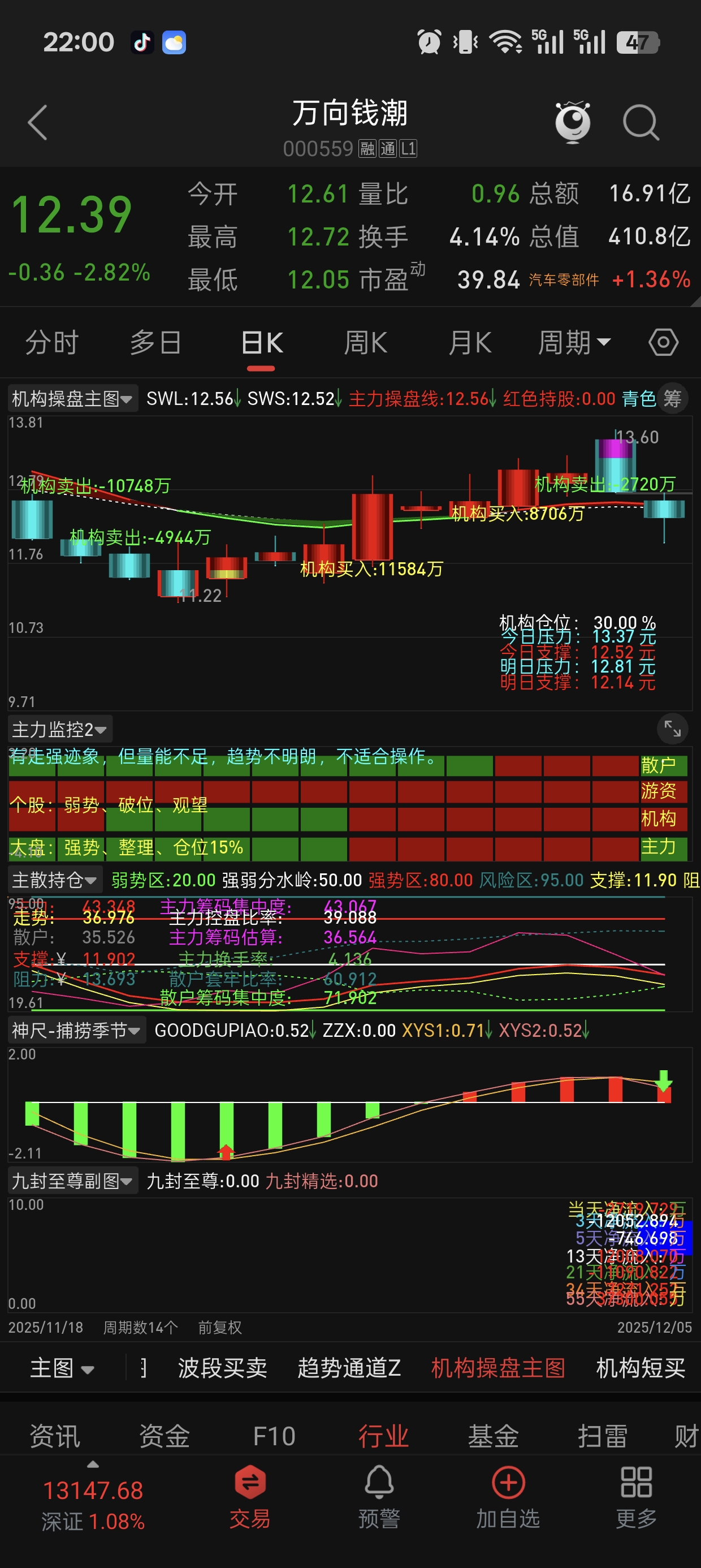Tap 总值 410.8亿 value
This screenshot has width=701, height=1568.
click(650, 236)
